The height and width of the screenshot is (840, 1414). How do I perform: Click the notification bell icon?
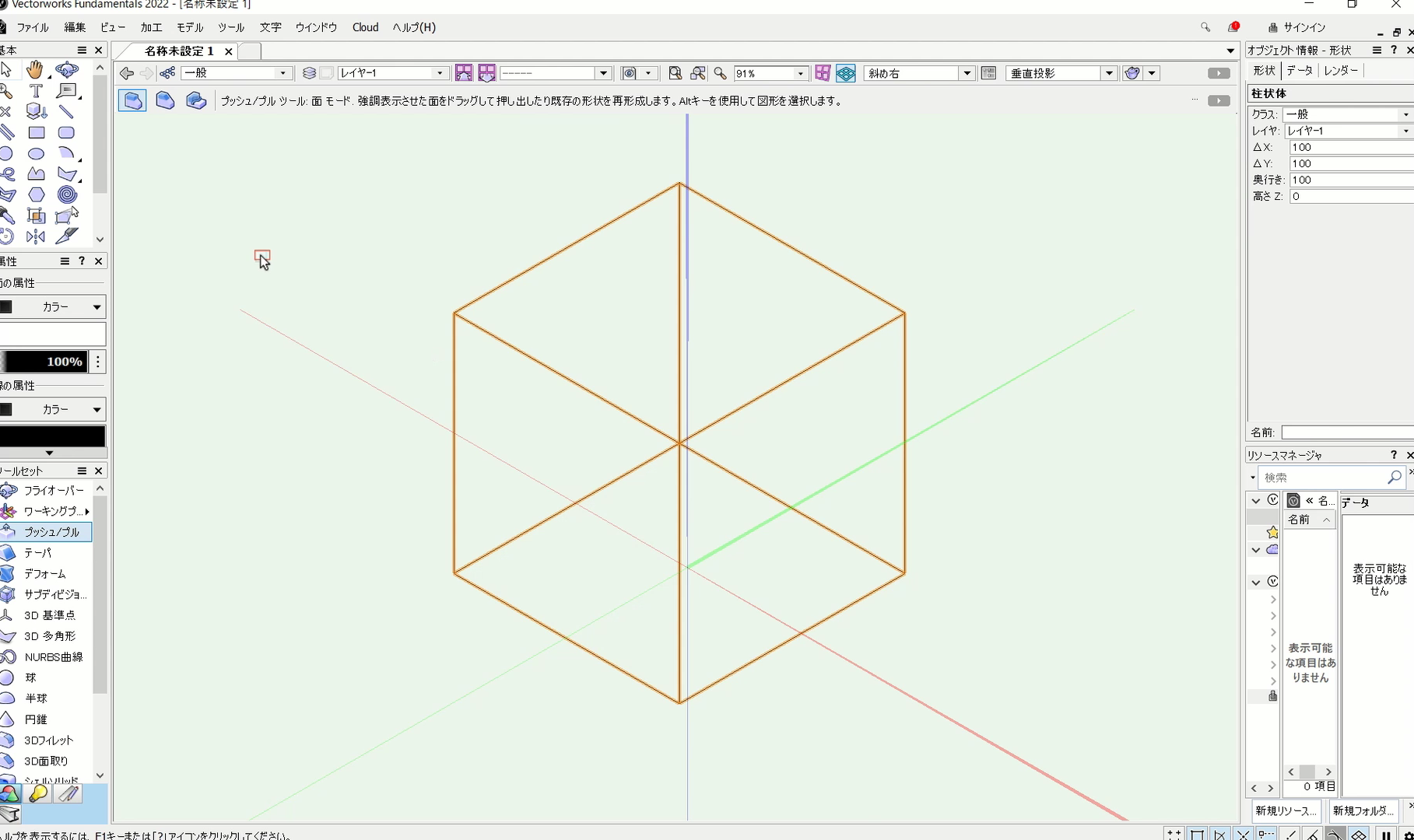click(x=1233, y=27)
